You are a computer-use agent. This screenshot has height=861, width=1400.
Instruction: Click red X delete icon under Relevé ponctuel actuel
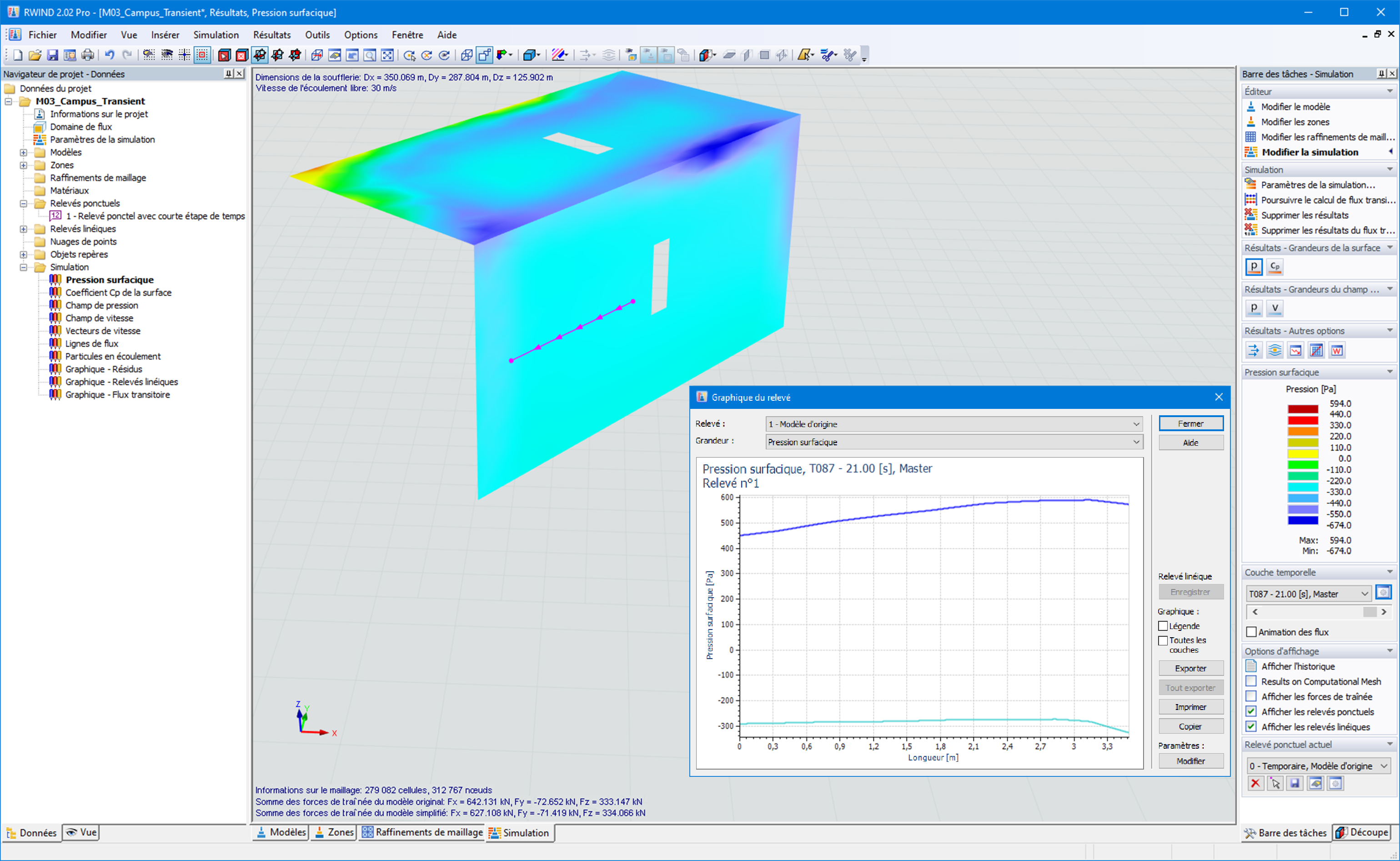(1255, 784)
